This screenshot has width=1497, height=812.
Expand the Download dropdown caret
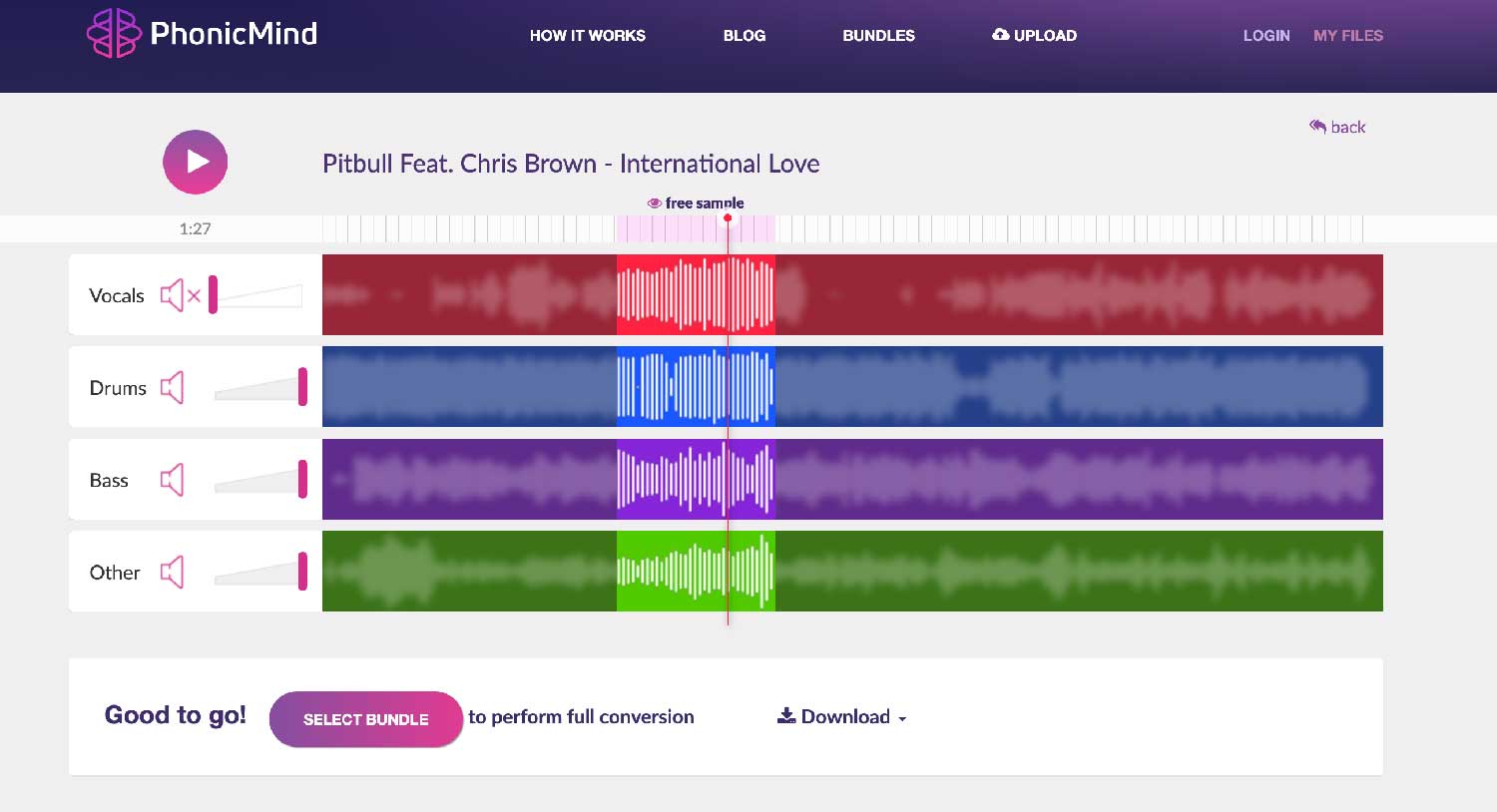coord(902,718)
